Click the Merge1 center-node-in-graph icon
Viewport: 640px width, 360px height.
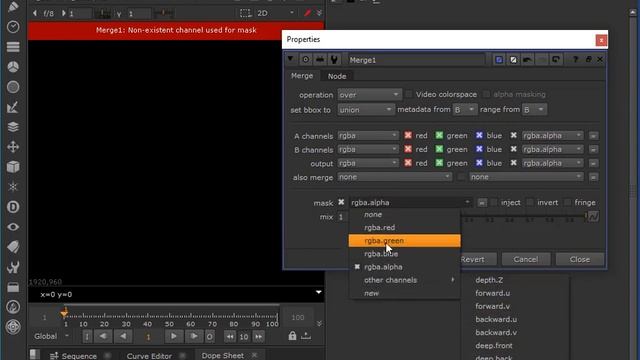[305, 60]
